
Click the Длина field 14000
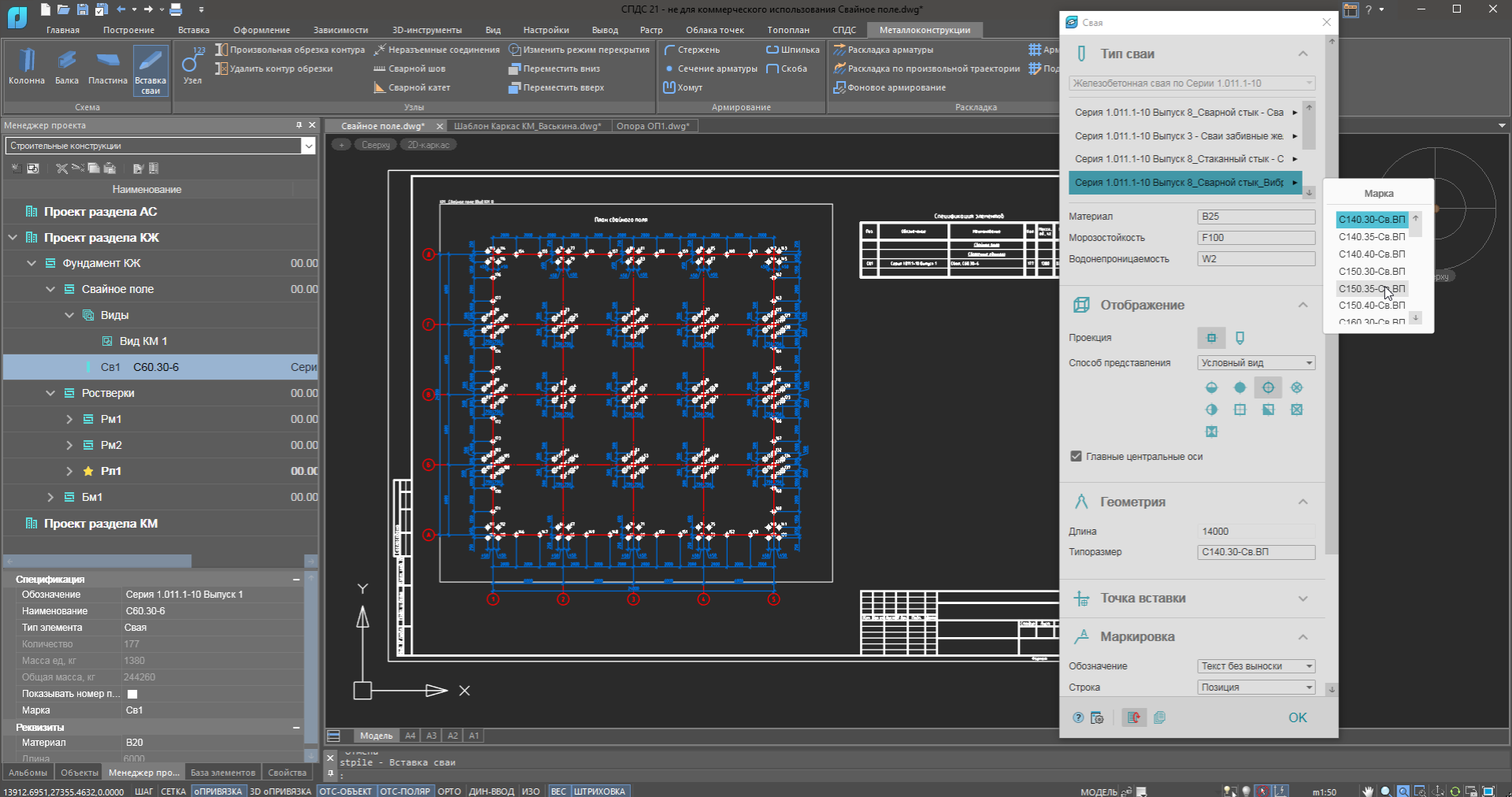pos(1256,532)
